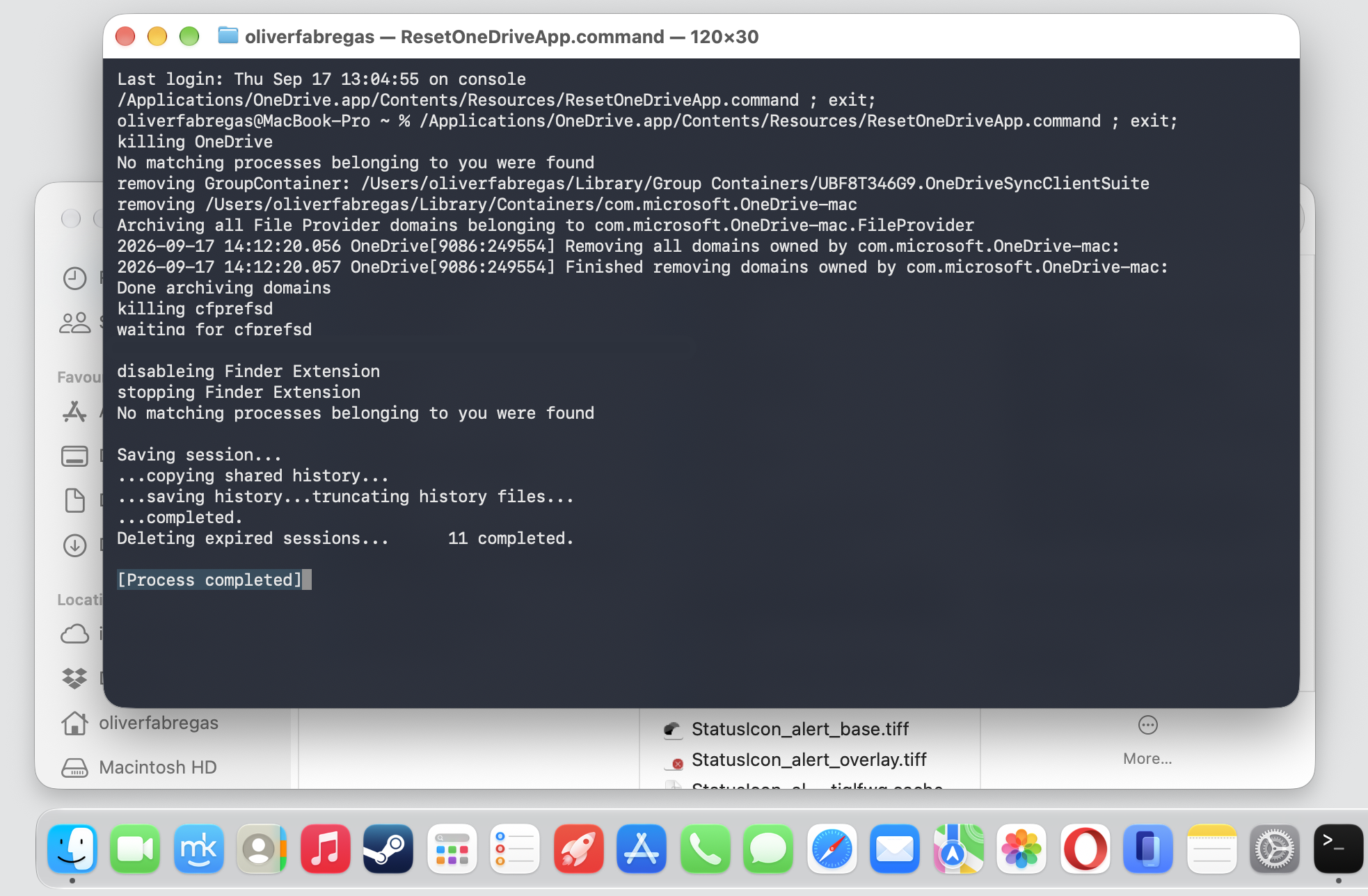Select Macintosh HD in Finder sidebar
The image size is (1368, 896).
(x=138, y=767)
